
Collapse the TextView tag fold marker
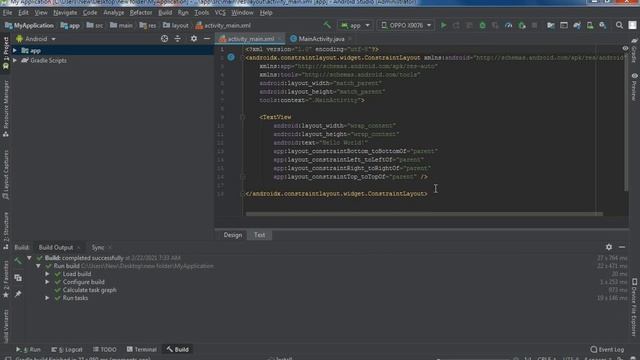(x=242, y=117)
